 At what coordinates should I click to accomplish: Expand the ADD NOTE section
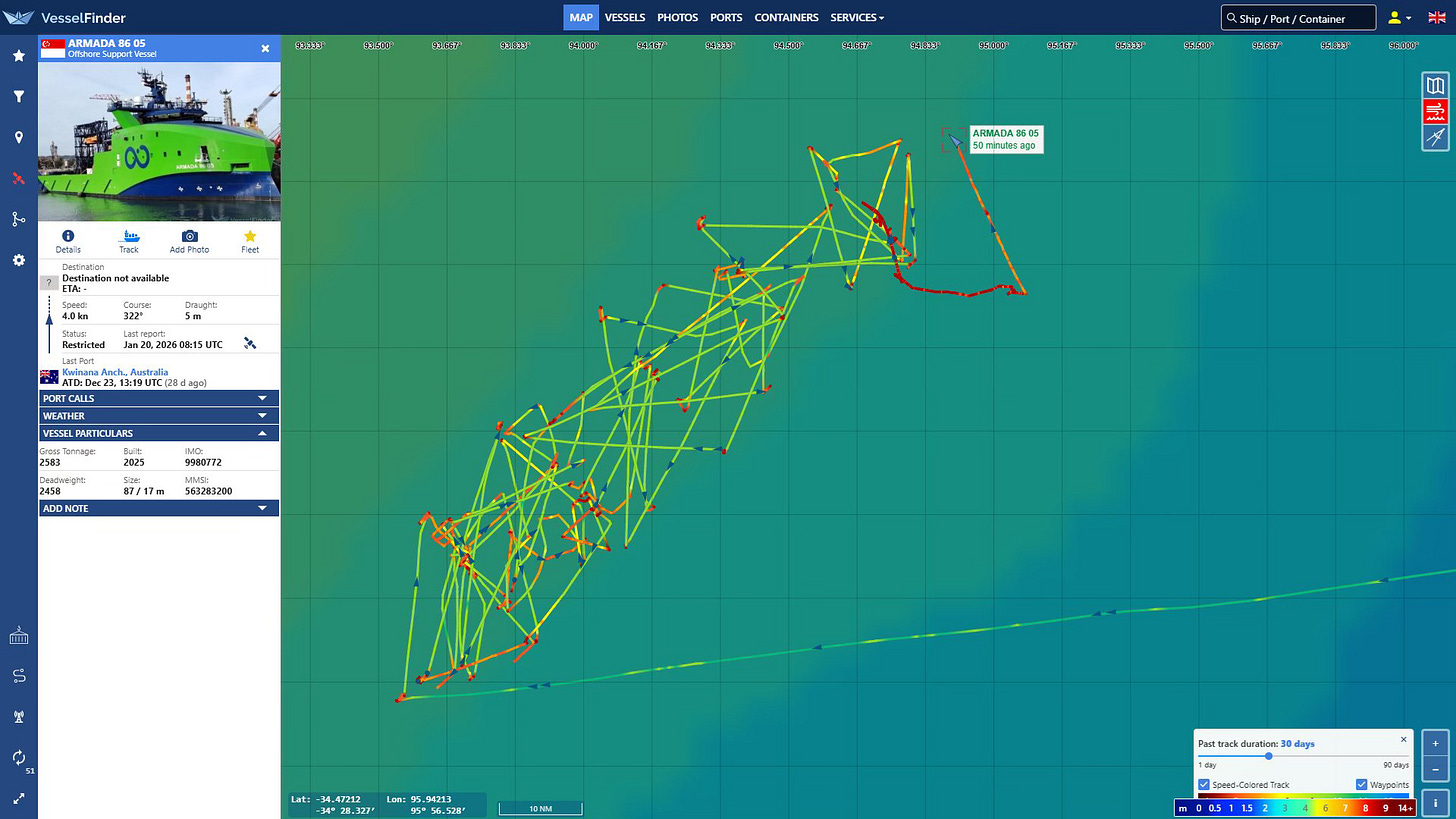pos(158,508)
